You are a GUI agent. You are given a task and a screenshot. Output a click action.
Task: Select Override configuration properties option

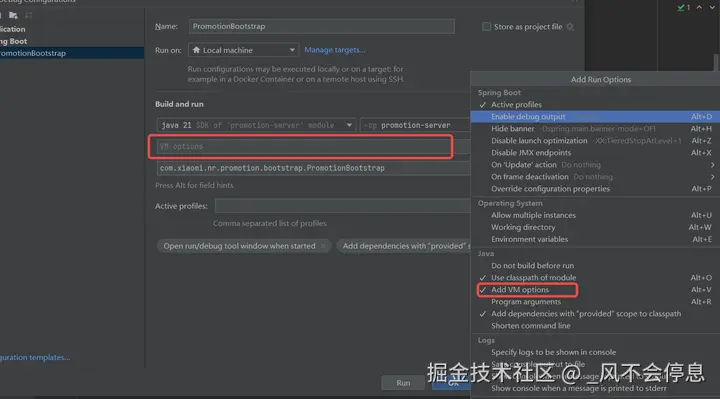click(x=595, y=189)
